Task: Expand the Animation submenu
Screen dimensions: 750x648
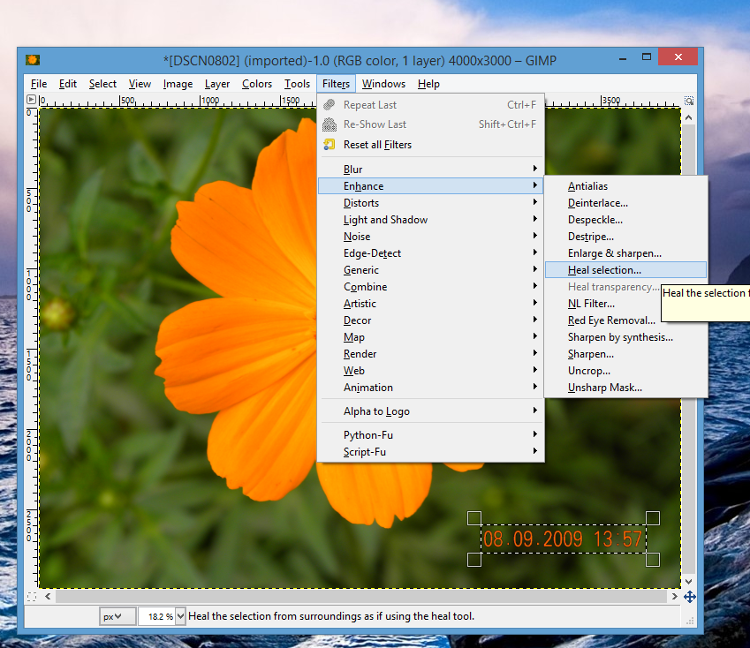Action: coord(430,387)
